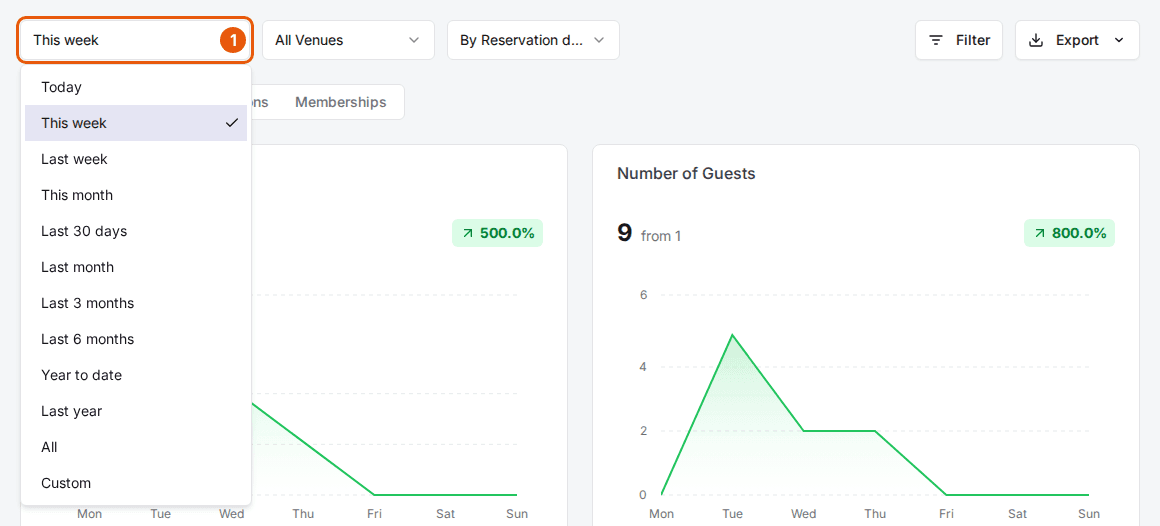
Task: Click Sun label on Guests chart
Action: [1089, 513]
